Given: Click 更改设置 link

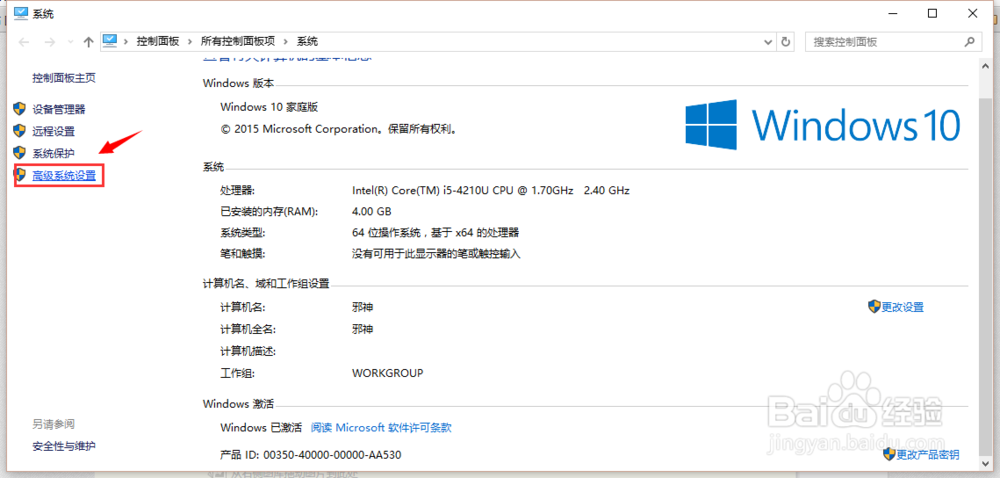Looking at the screenshot, I should [x=902, y=307].
